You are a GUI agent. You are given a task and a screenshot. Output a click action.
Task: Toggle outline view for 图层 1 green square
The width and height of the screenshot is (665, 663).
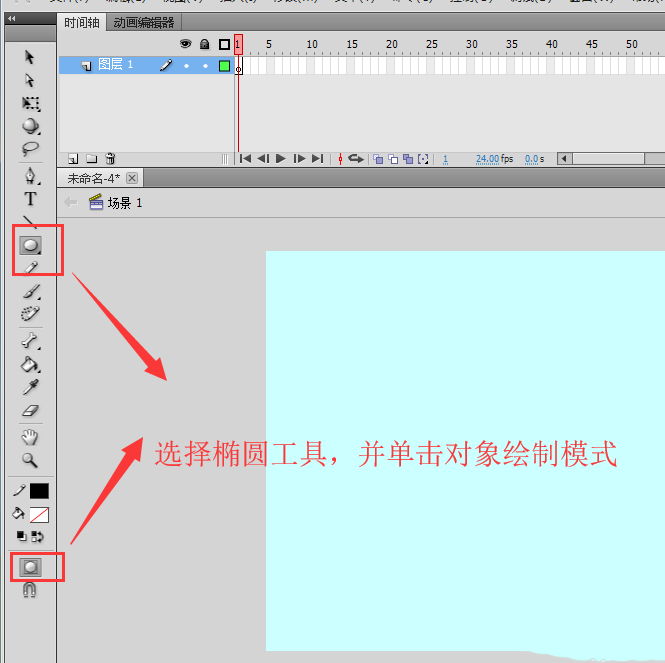coord(224,66)
